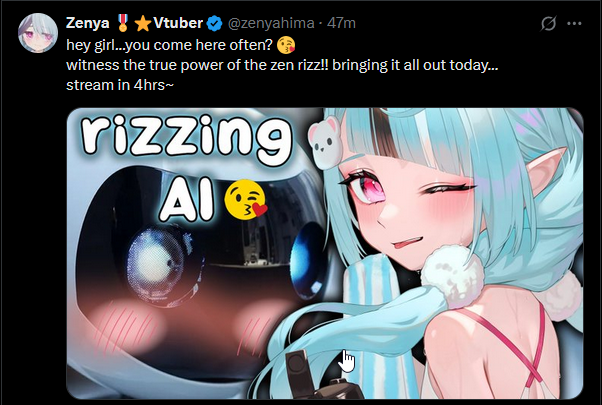The width and height of the screenshot is (602, 405).
Task: Open the @zenyahima handle link
Action: pos(271,23)
